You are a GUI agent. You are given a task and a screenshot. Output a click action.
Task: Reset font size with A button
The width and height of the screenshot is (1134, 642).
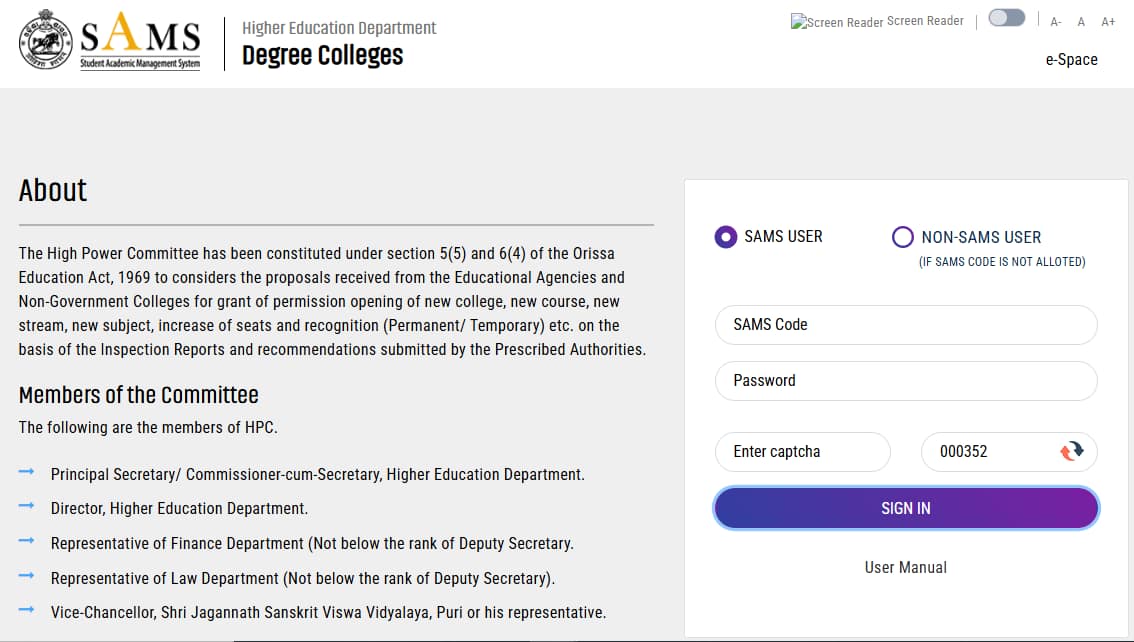[x=1081, y=22]
